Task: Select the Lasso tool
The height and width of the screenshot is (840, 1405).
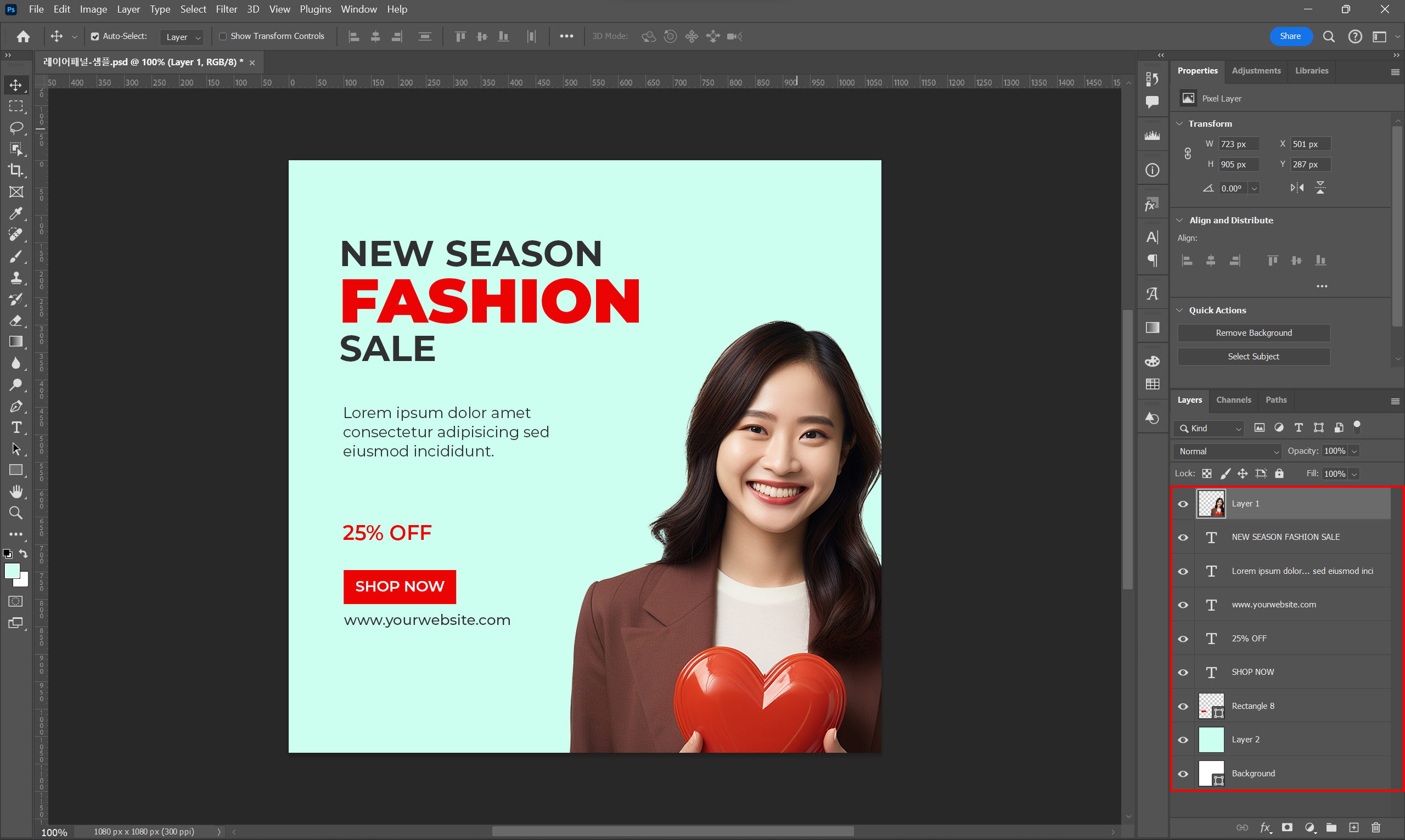Action: 16,127
